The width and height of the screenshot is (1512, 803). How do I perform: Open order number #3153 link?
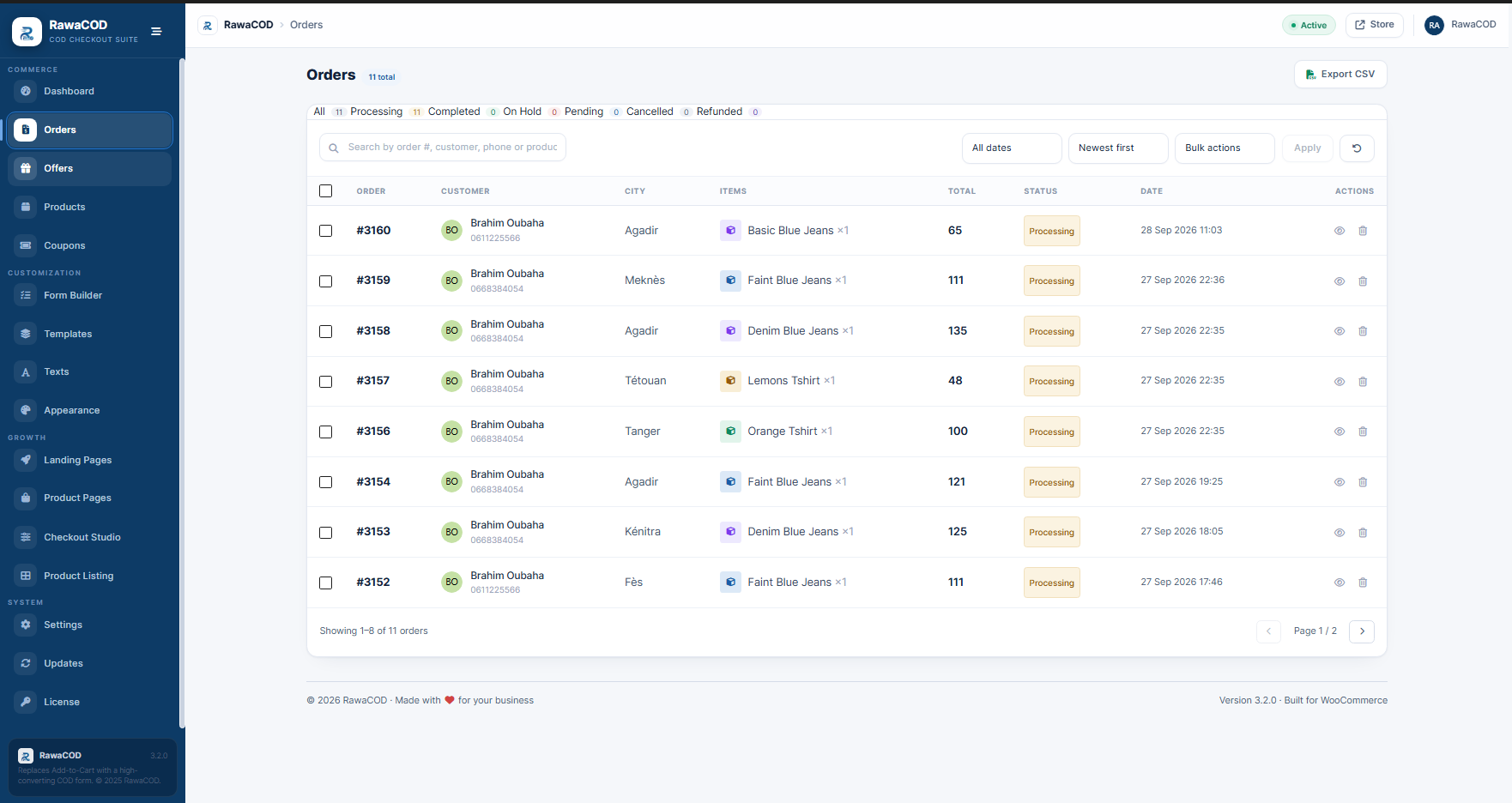point(373,532)
